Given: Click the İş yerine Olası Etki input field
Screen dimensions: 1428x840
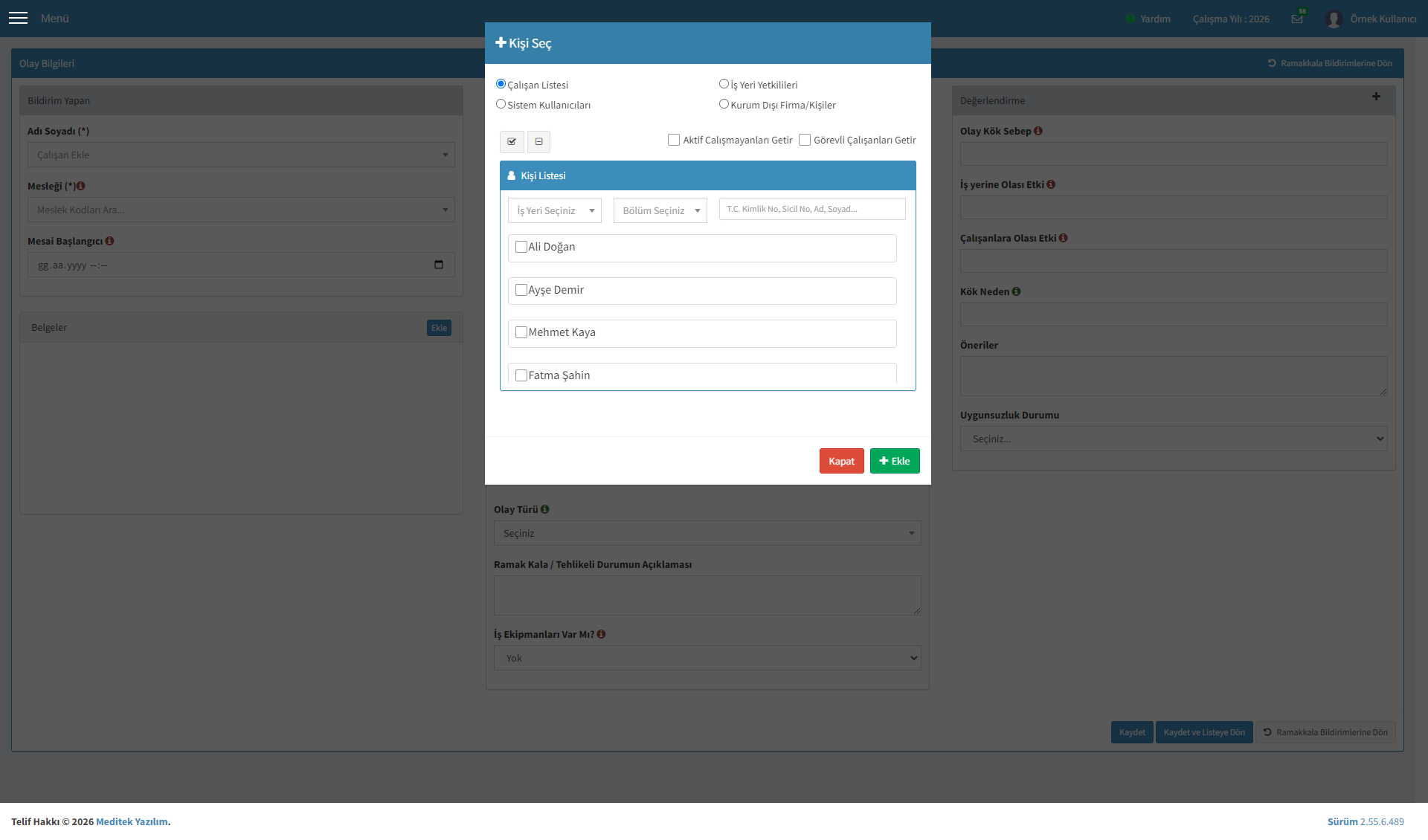Looking at the screenshot, I should click(1174, 207).
